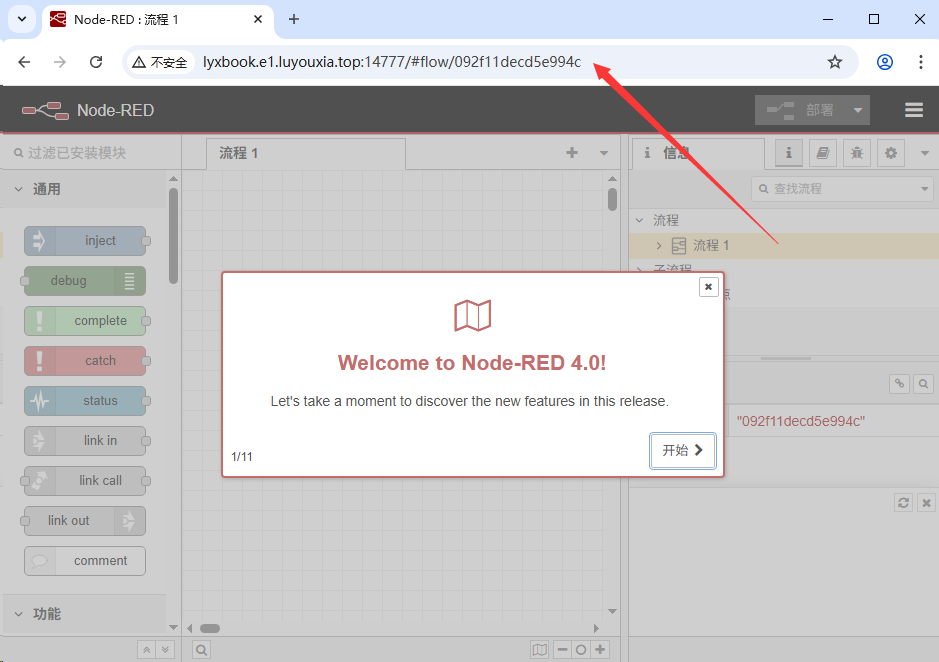
Task: Select the debug node in palette
Action: (x=85, y=281)
